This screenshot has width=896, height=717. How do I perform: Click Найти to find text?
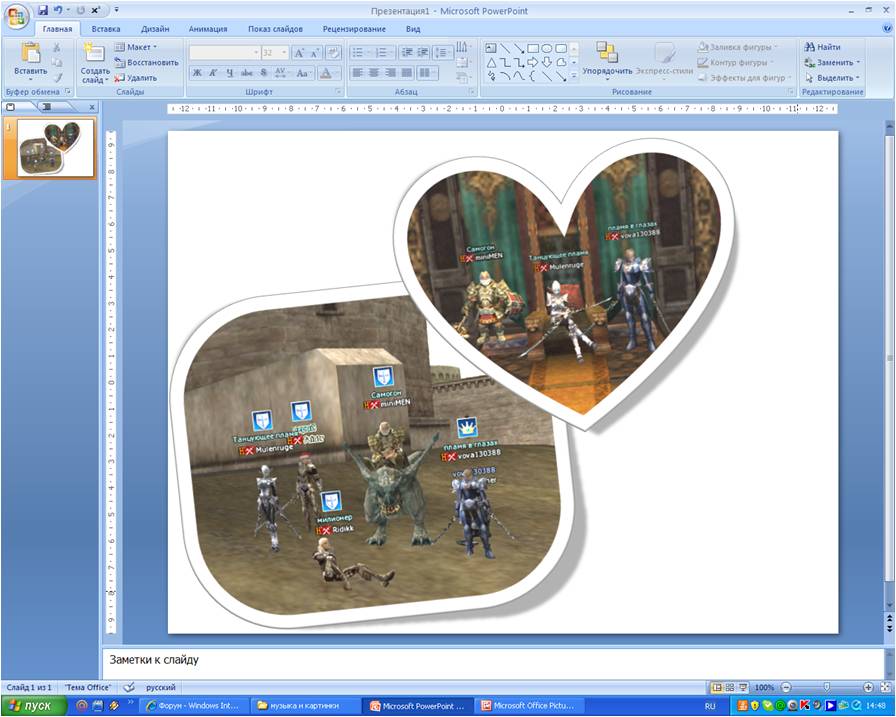[823, 47]
